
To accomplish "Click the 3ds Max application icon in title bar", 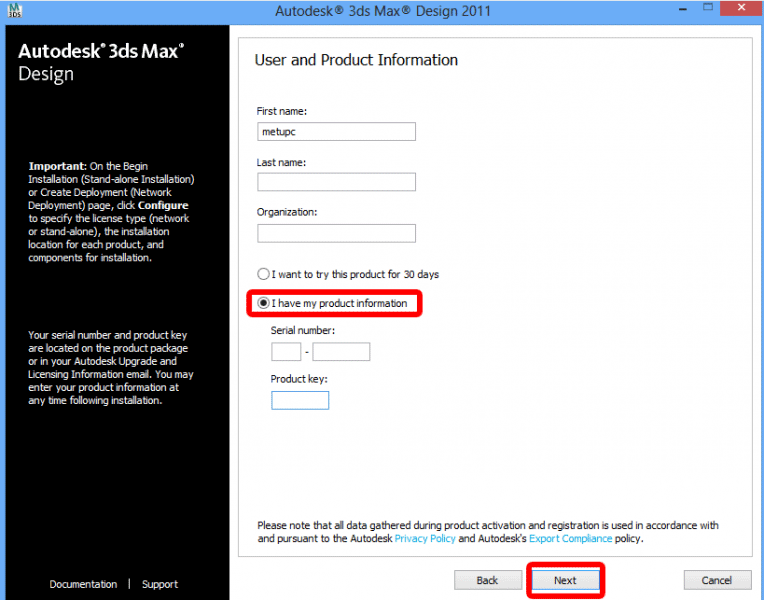I will 15,11.
